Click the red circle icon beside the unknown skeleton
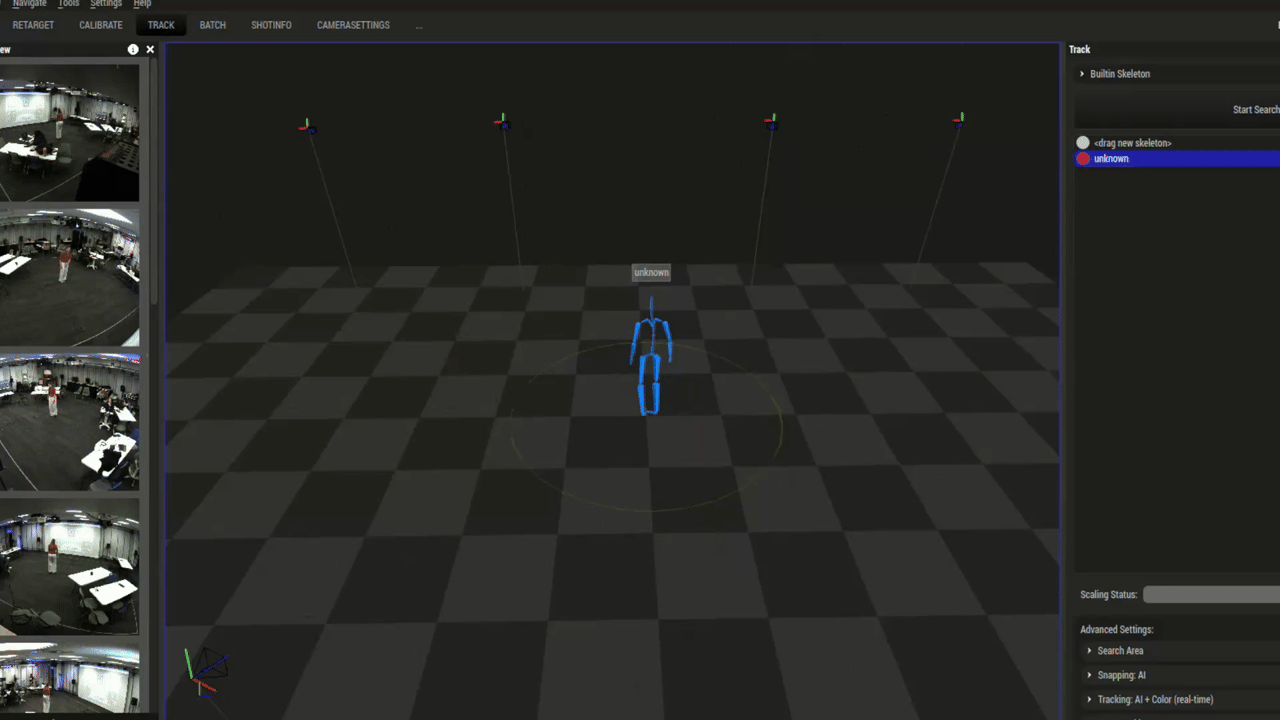The width and height of the screenshot is (1280, 720). point(1083,159)
